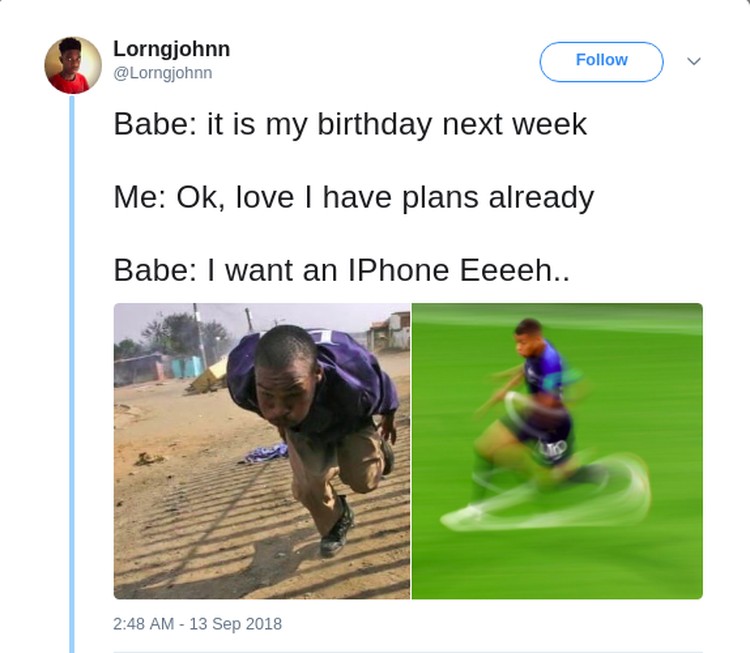Click the Follow button
Screen dimensions: 750x653
point(601,61)
